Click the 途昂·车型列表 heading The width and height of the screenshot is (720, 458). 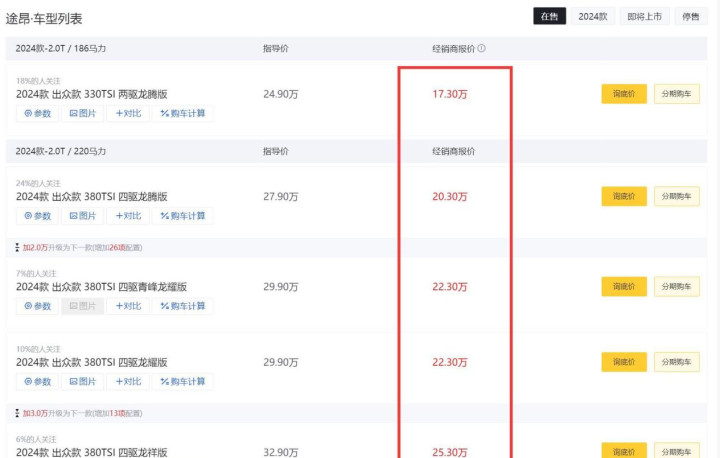pyautogui.click(x=44, y=19)
